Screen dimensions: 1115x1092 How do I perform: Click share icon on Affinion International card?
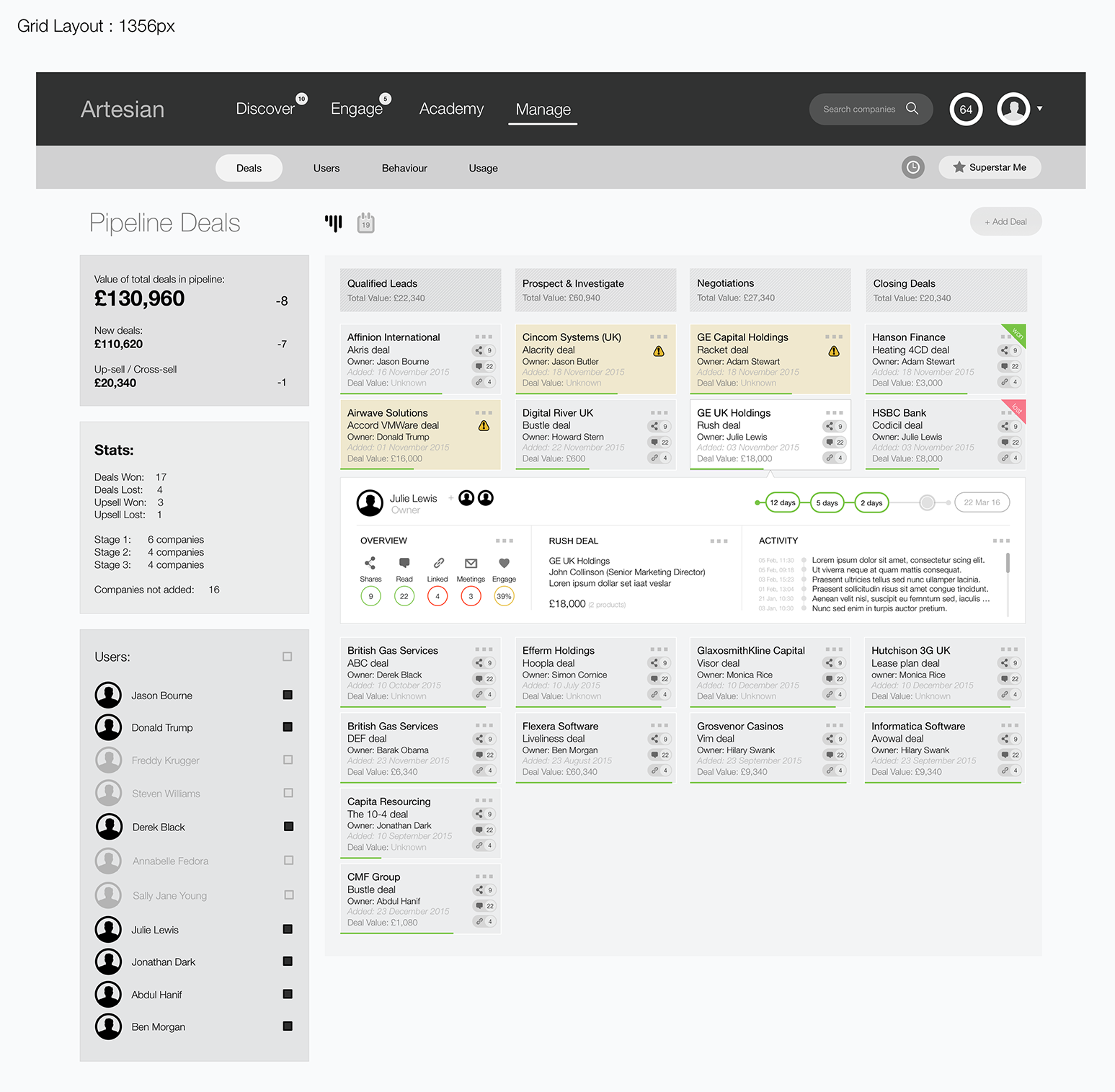click(x=479, y=351)
